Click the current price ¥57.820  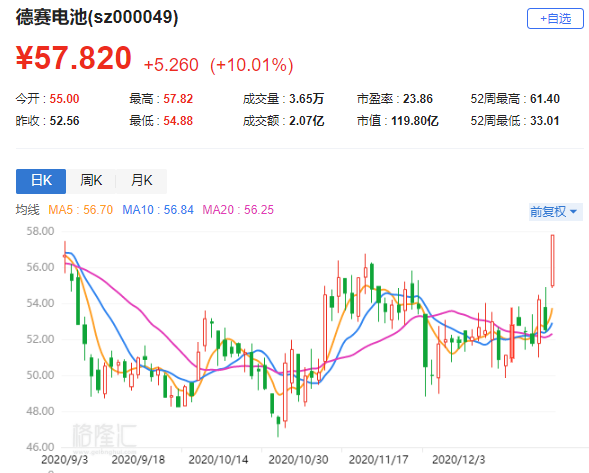pyautogui.click(x=74, y=58)
